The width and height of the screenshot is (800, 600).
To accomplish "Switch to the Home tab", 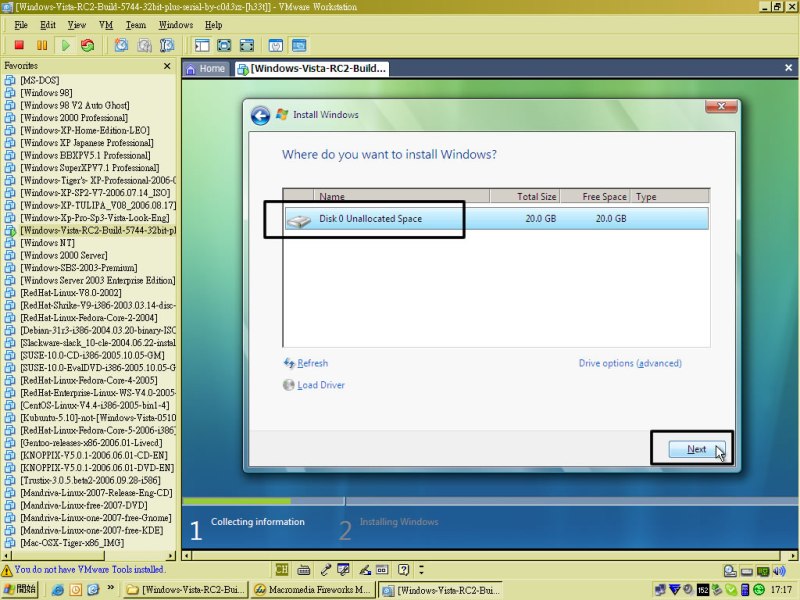I will pyautogui.click(x=206, y=68).
